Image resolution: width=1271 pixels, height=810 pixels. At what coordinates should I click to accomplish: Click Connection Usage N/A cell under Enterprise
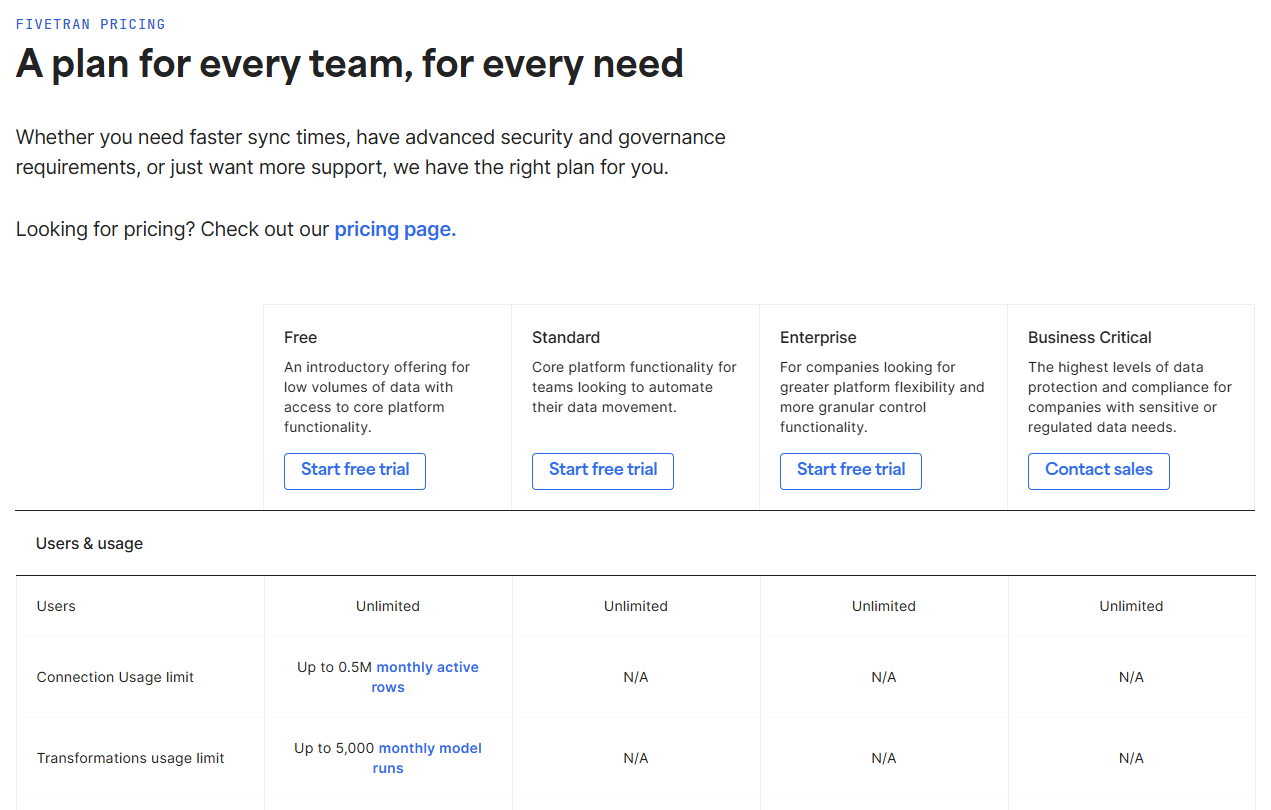(x=884, y=677)
